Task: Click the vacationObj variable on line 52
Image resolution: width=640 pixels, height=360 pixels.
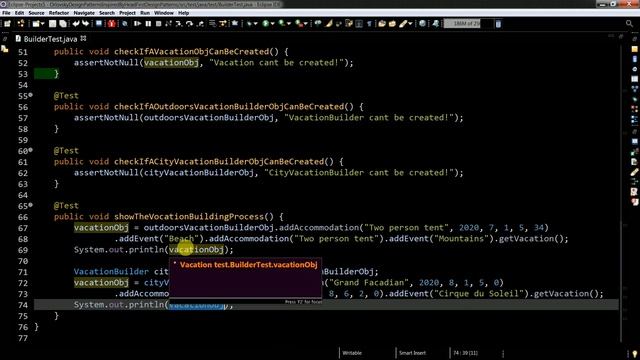Action: (171, 63)
